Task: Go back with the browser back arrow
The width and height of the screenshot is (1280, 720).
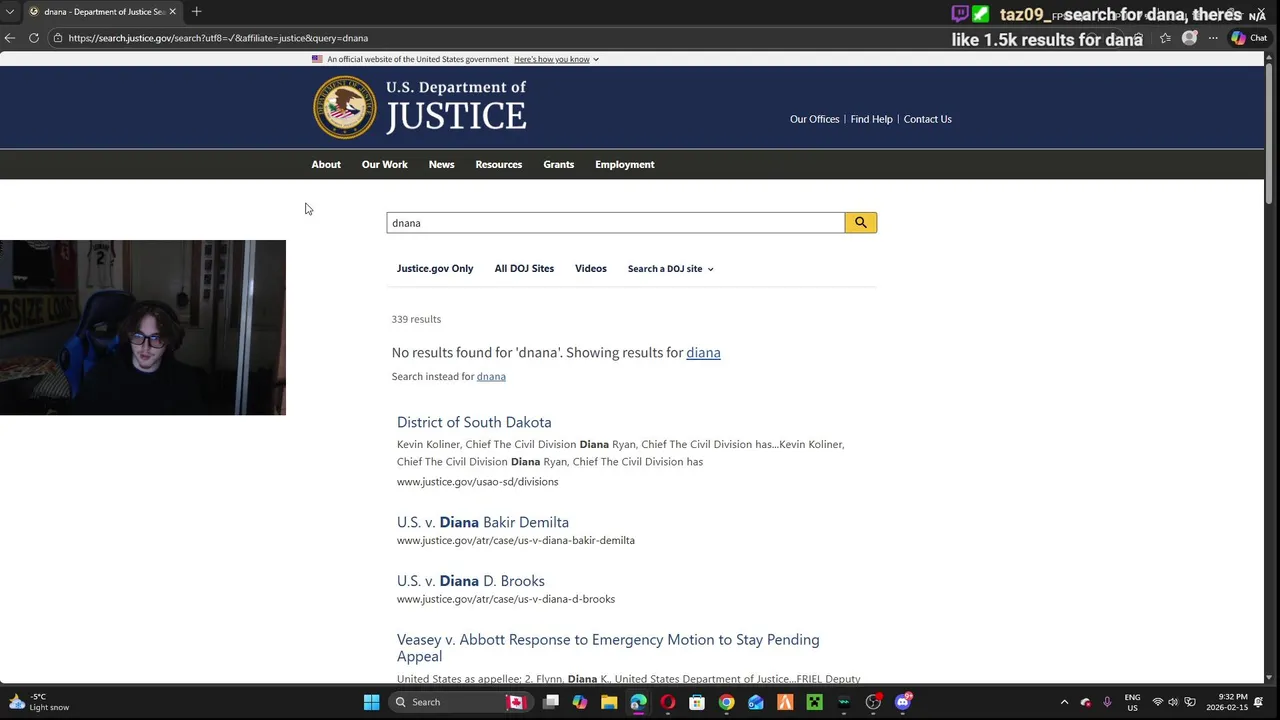Action: (10, 38)
